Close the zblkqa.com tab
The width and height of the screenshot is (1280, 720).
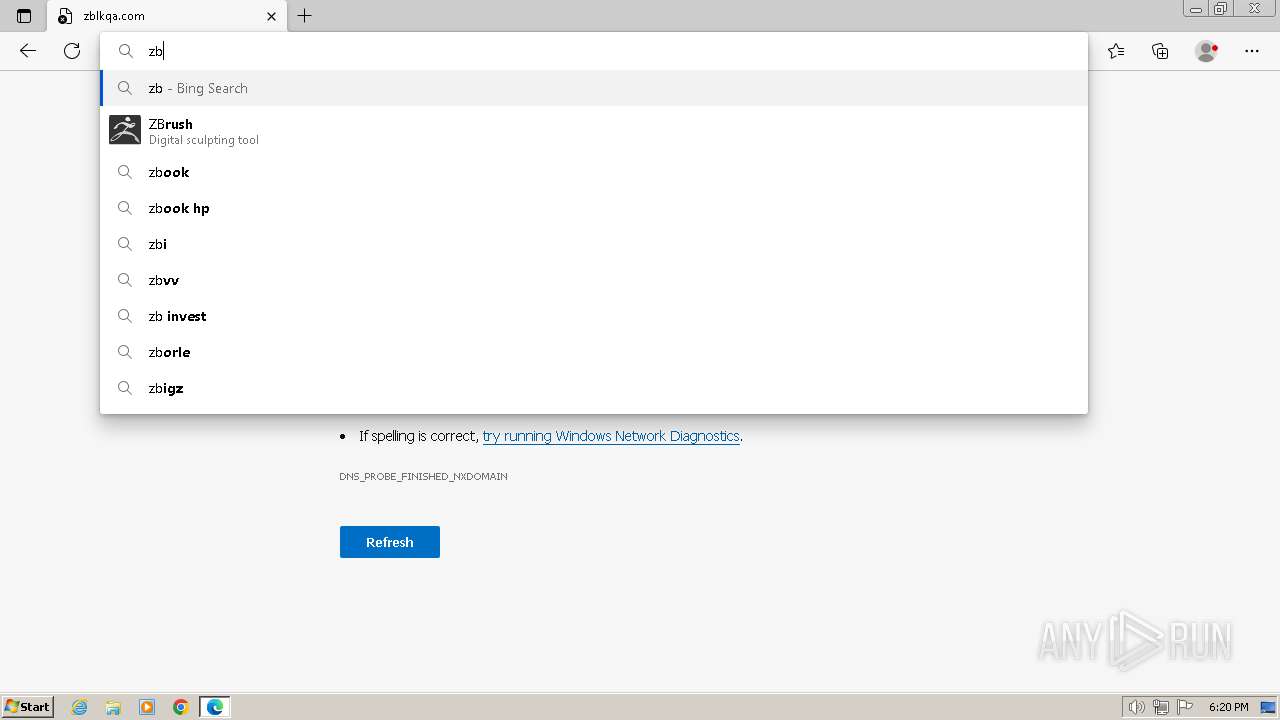click(271, 16)
